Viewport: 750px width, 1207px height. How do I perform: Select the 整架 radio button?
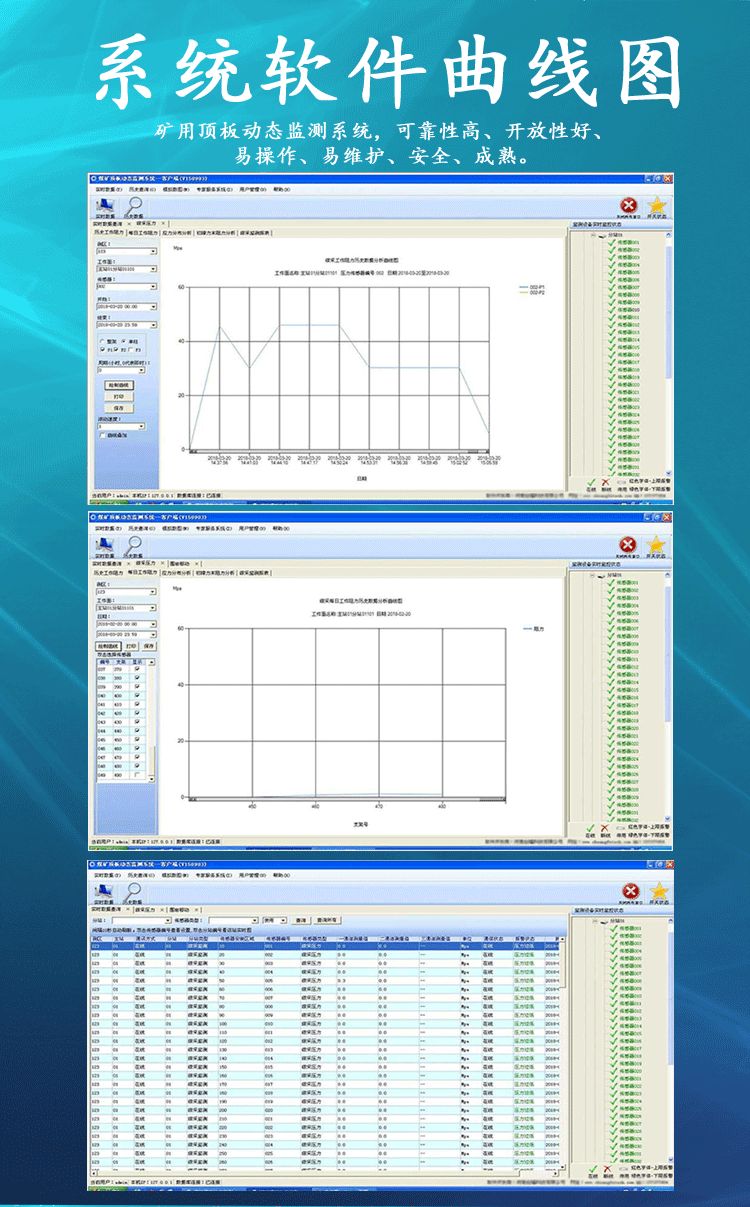pyautogui.click(x=101, y=341)
